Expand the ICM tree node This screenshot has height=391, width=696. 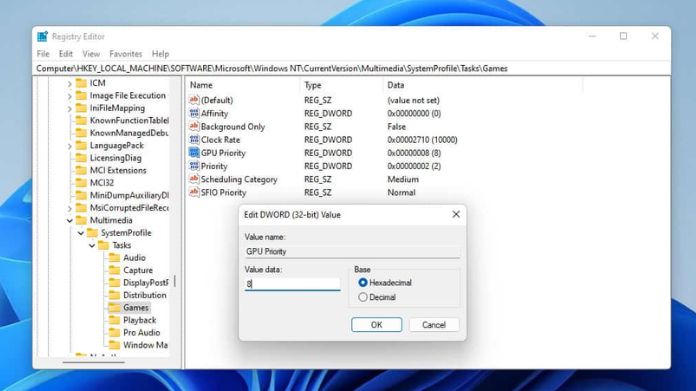click(70, 83)
